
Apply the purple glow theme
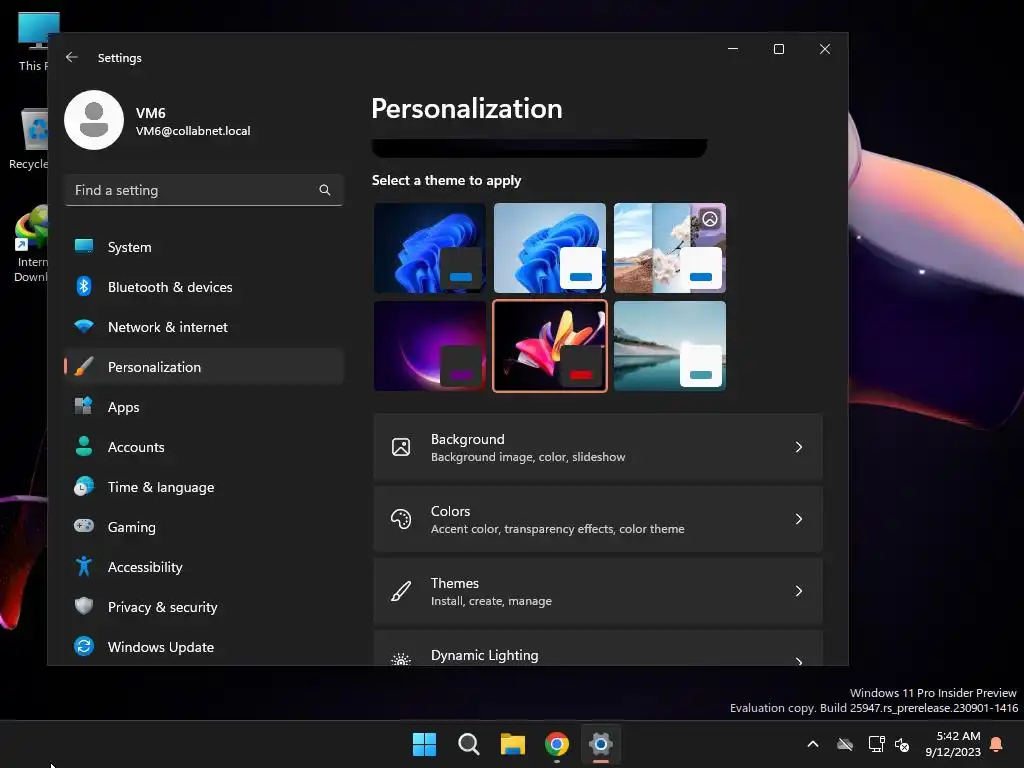pos(430,346)
